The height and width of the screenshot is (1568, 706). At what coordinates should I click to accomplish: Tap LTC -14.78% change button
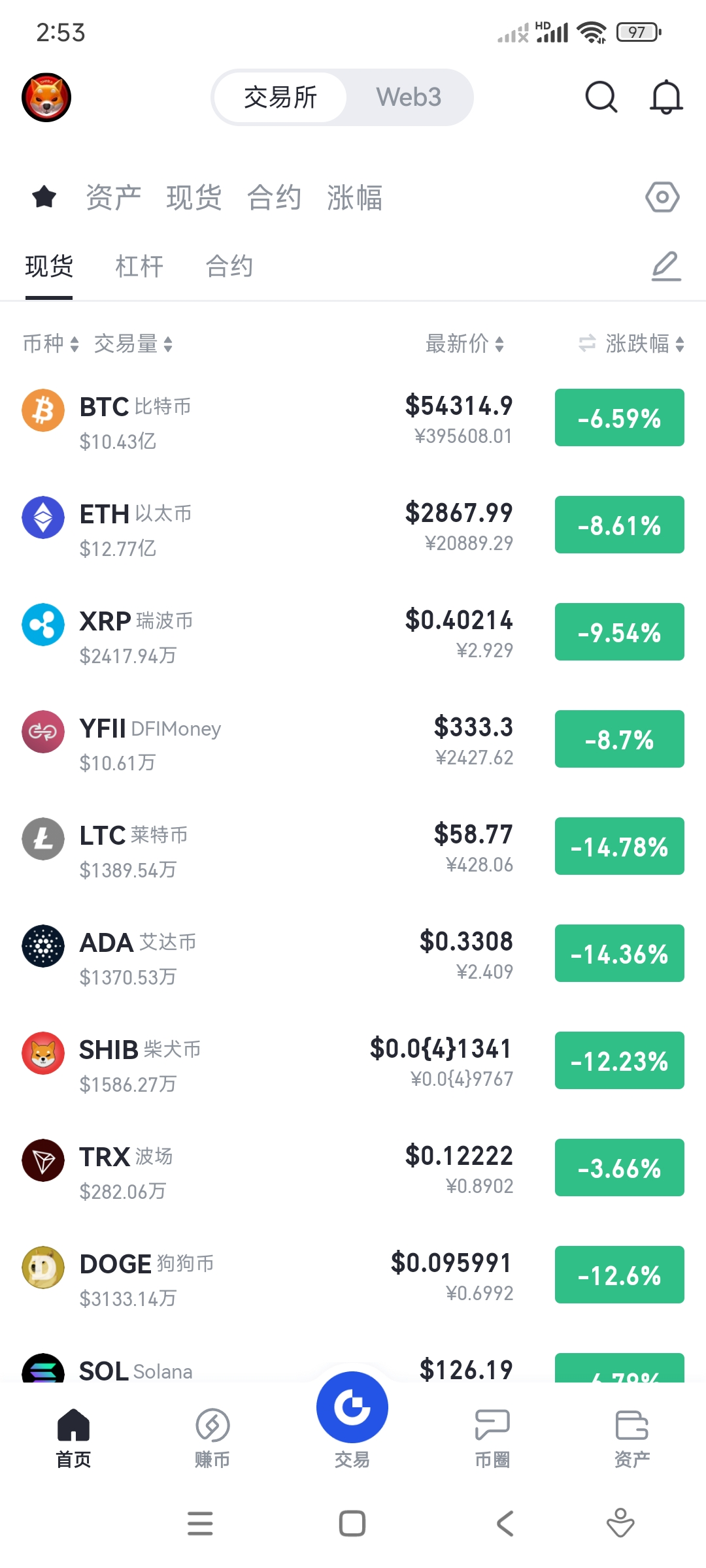click(x=620, y=846)
